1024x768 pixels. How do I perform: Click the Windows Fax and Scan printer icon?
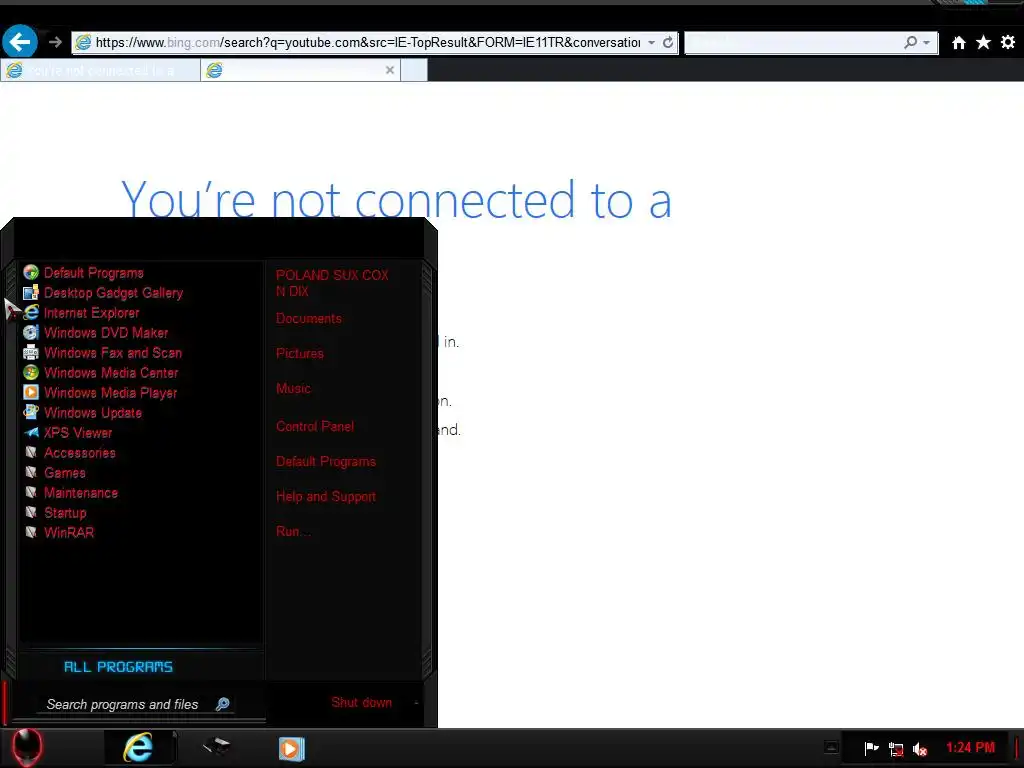[31, 353]
